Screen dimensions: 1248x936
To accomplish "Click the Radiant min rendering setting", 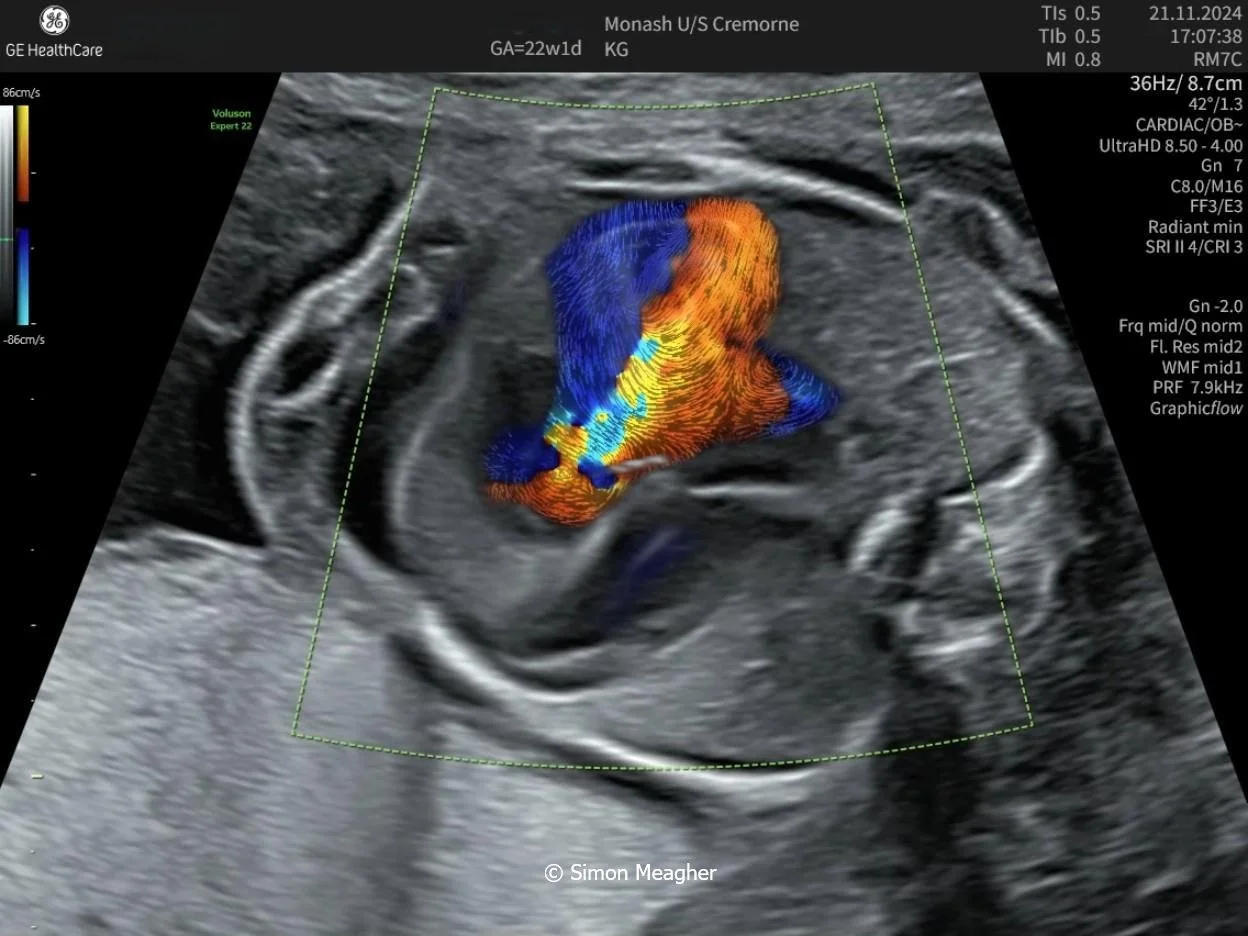I will click(x=1194, y=227).
